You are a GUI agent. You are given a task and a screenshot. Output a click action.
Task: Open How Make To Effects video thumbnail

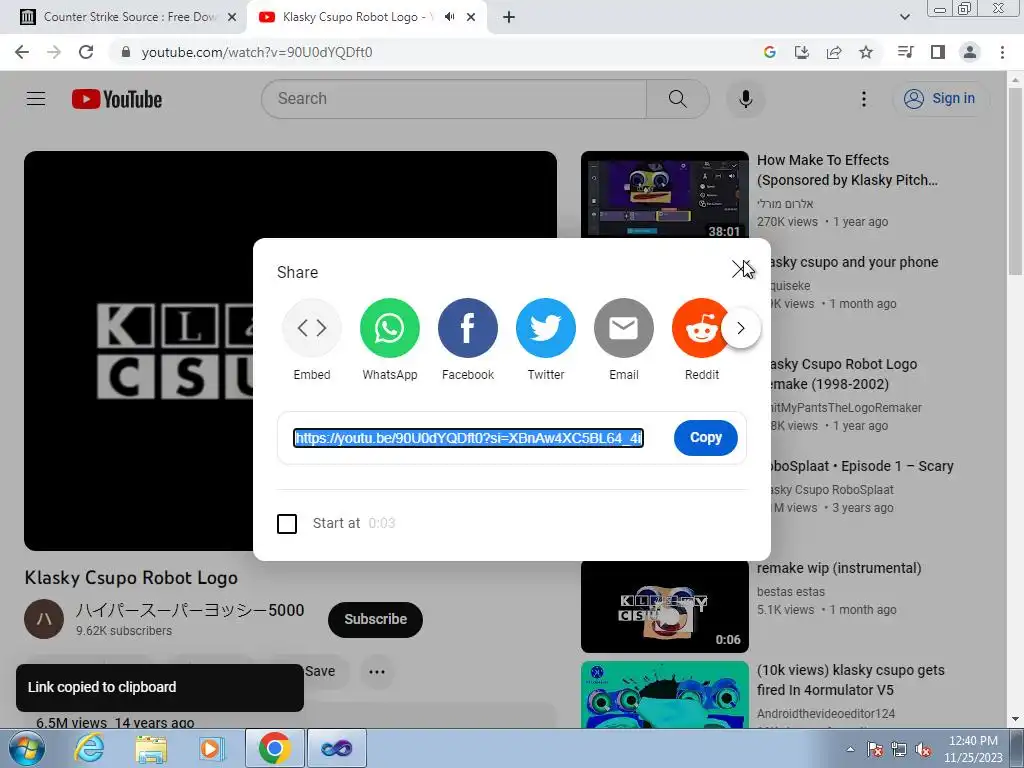[x=665, y=194]
